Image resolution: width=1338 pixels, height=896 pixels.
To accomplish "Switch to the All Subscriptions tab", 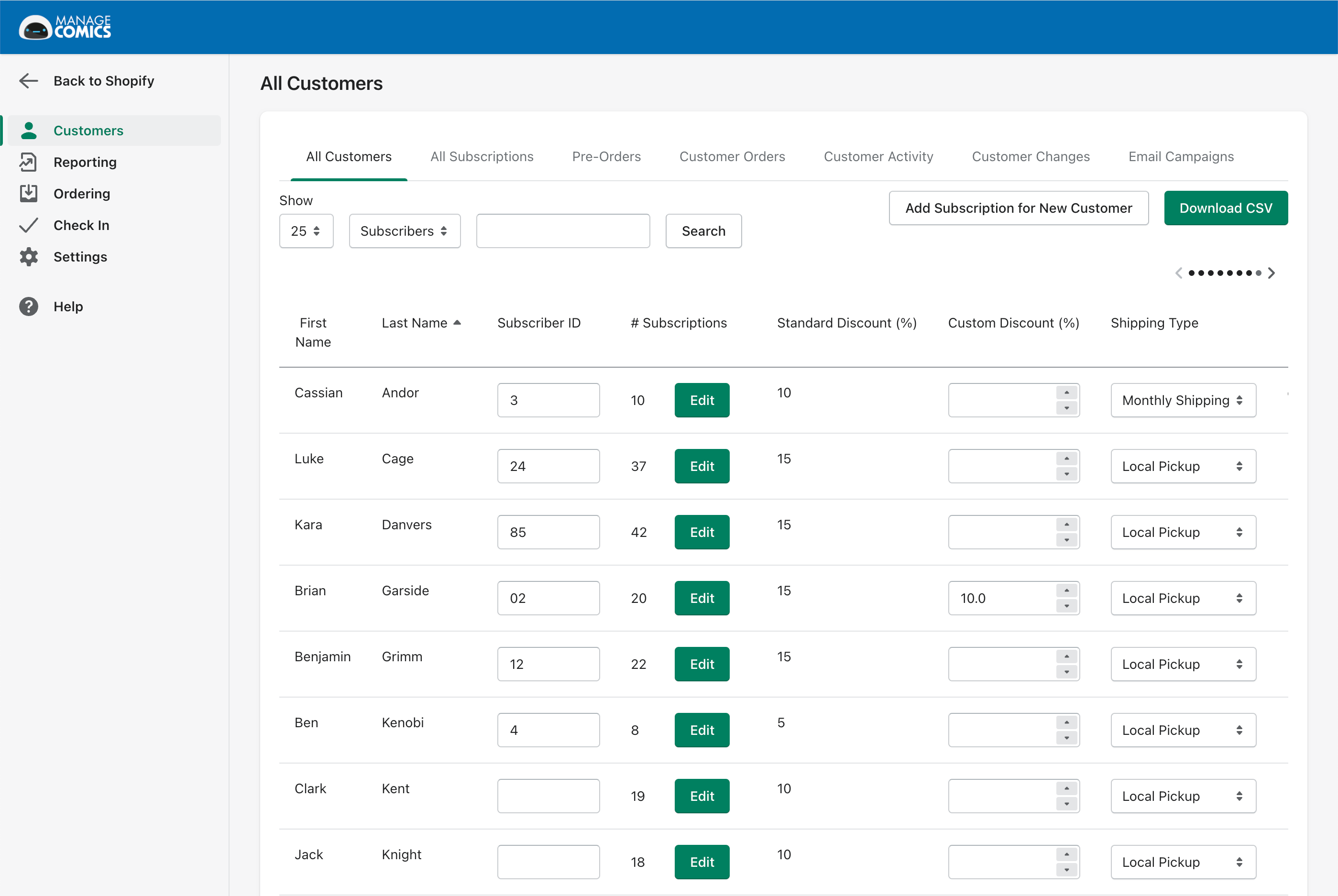I will [481, 156].
